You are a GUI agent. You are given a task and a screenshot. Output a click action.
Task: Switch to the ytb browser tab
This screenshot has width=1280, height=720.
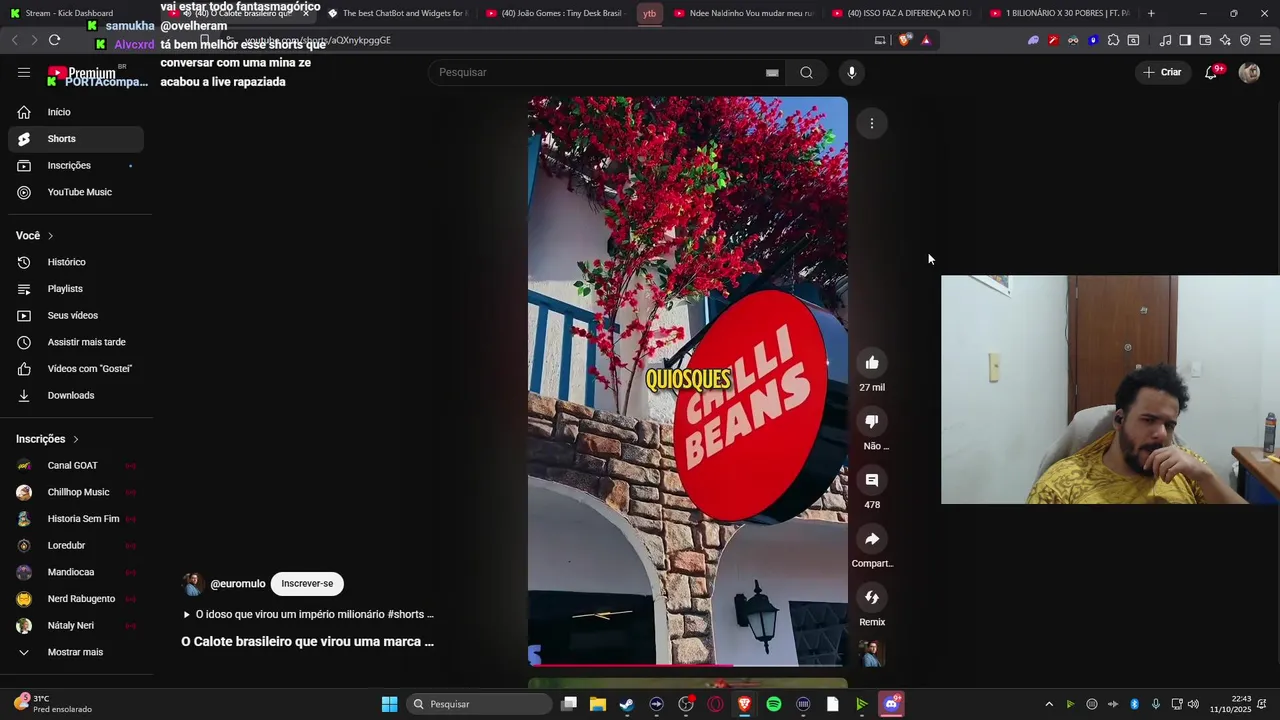650,13
